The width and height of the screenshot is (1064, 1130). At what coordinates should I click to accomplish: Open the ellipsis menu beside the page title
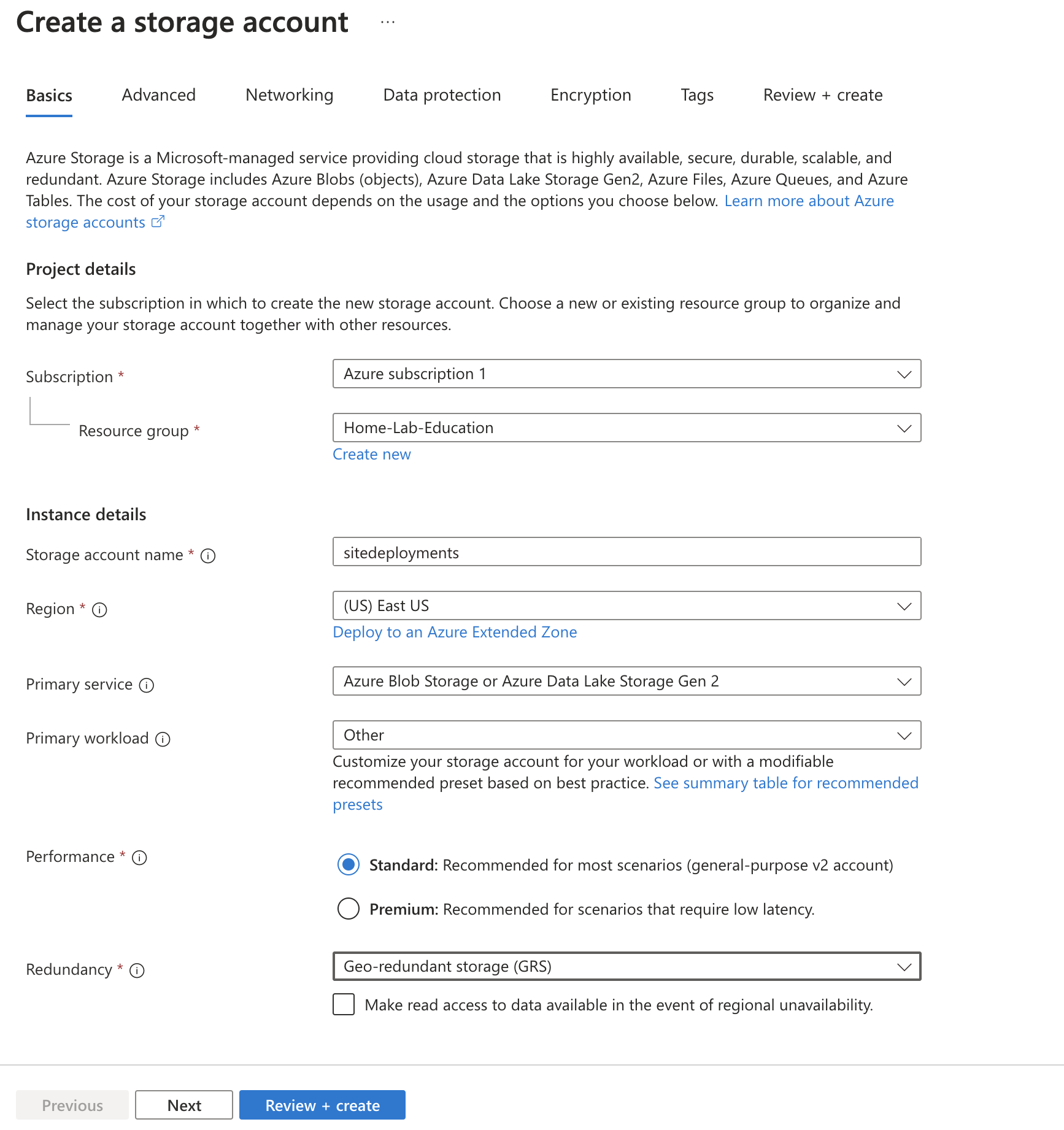click(387, 21)
